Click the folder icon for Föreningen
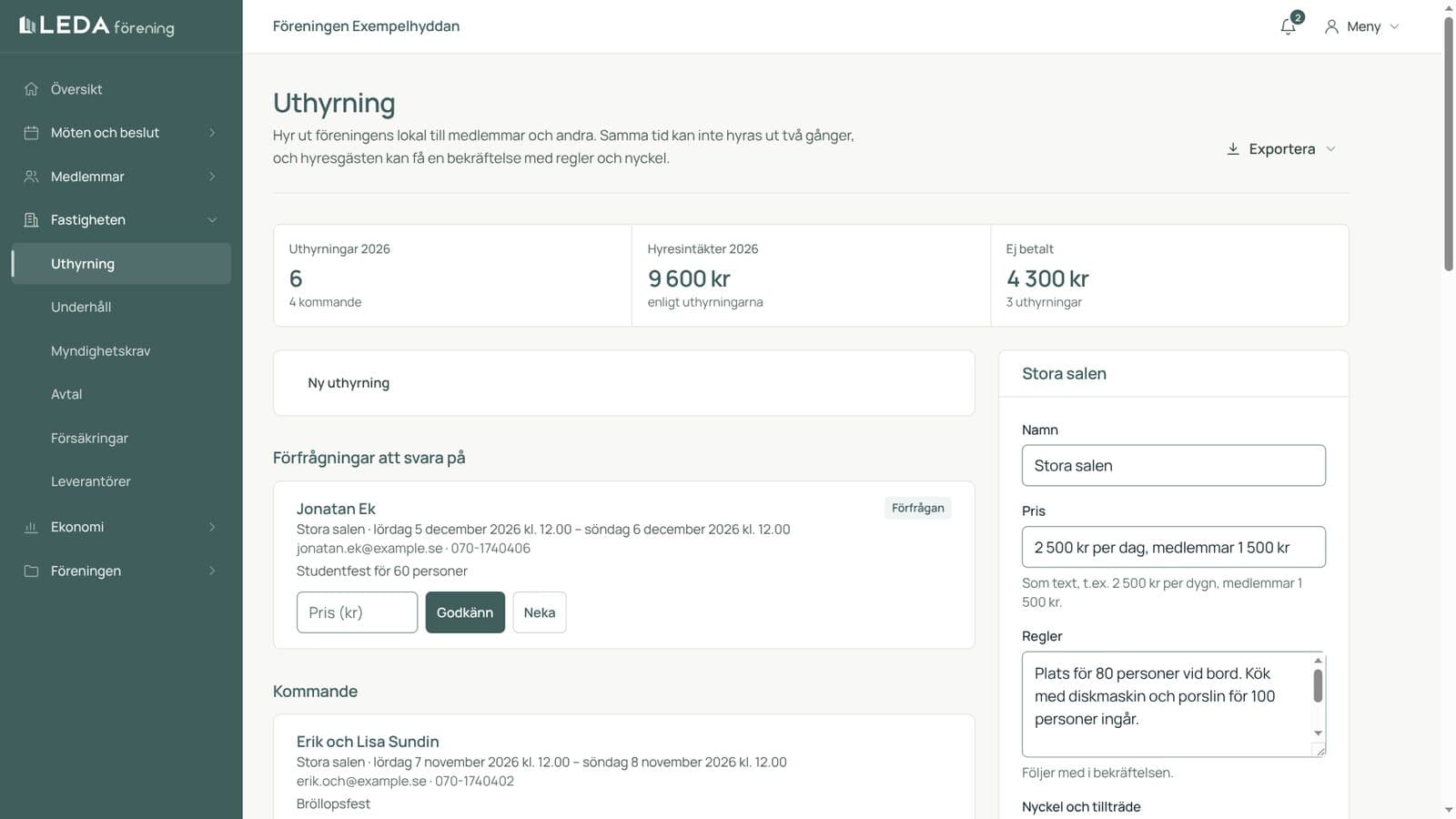1456x819 pixels. pyautogui.click(x=31, y=571)
